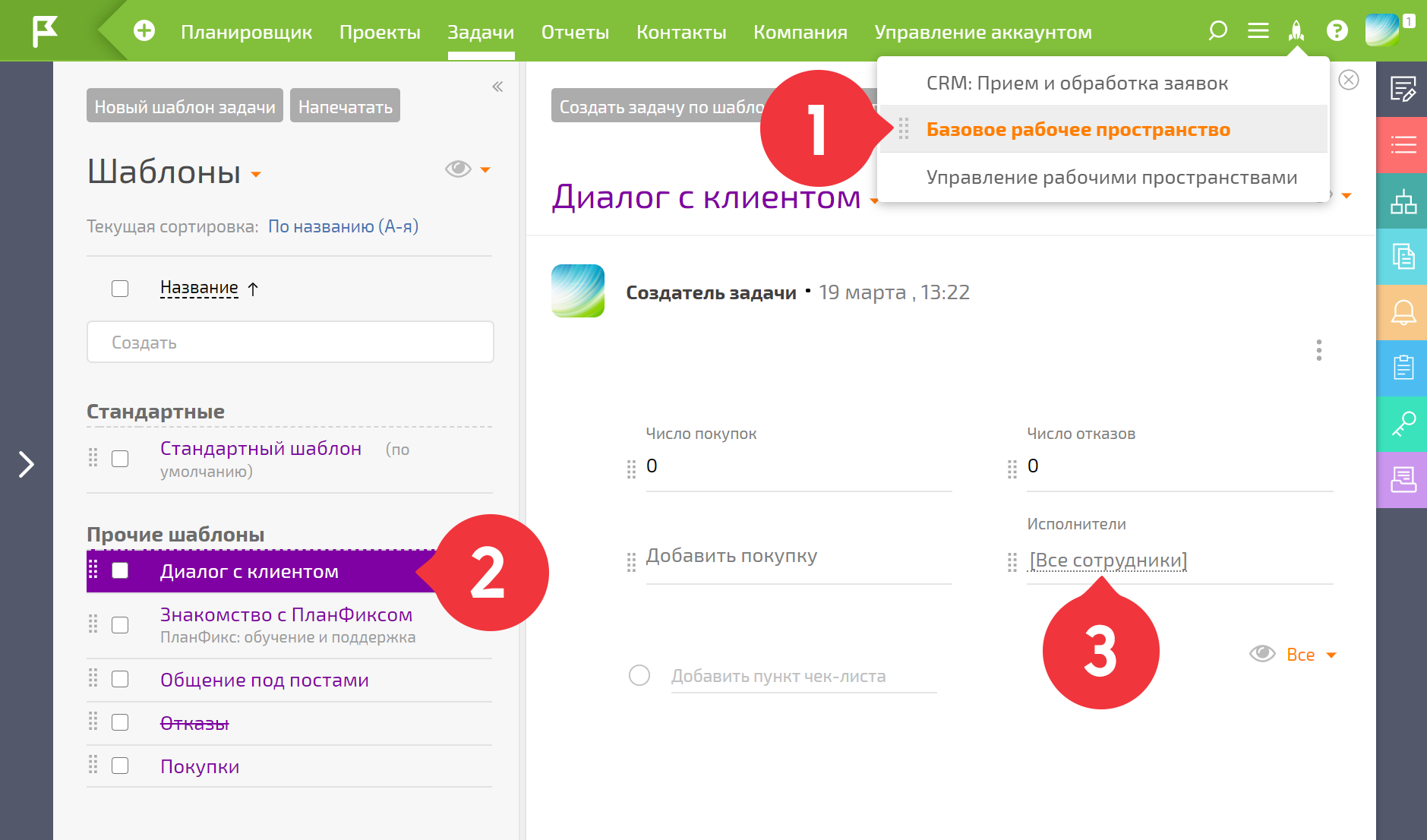Screen dimensions: 1427x840
Task: Open the documents icon in right sidebar
Action: tap(1403, 257)
